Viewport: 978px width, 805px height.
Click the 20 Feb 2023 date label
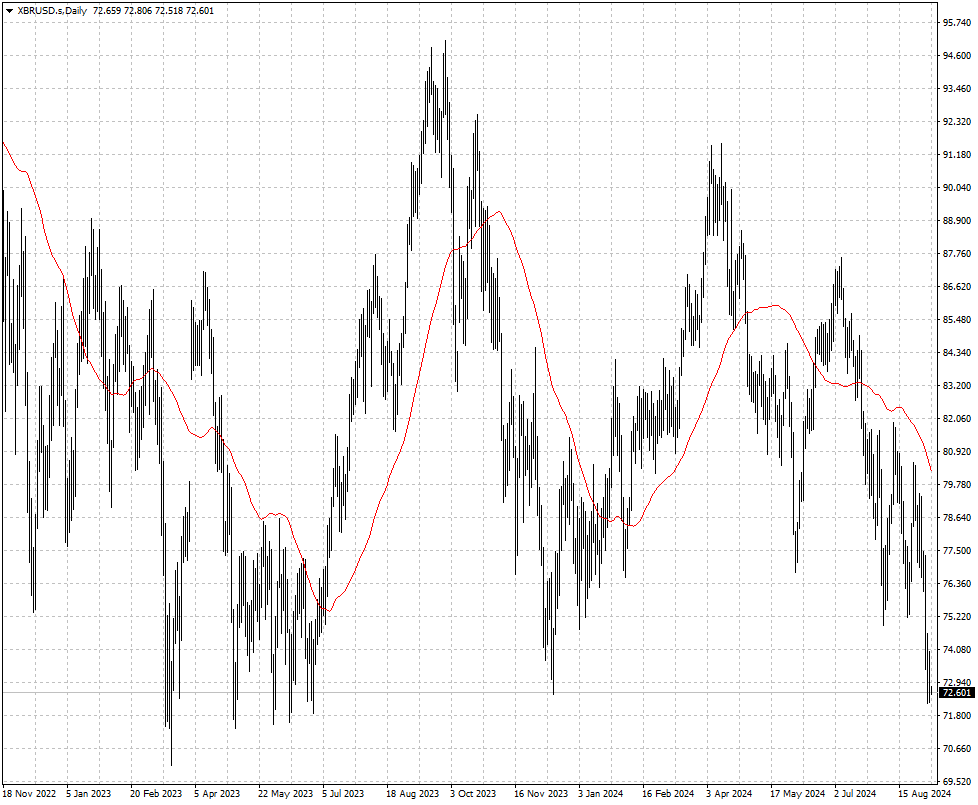155,794
